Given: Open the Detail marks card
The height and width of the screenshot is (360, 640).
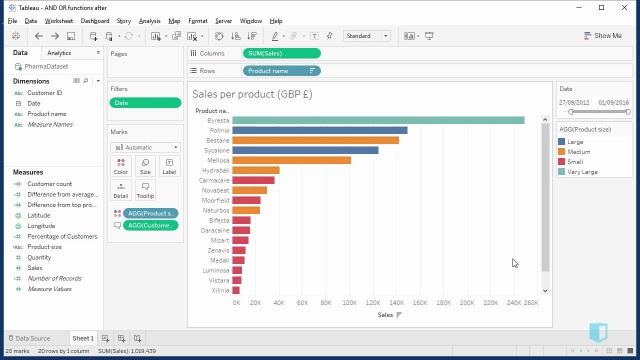Looking at the screenshot, I should 121,190.
